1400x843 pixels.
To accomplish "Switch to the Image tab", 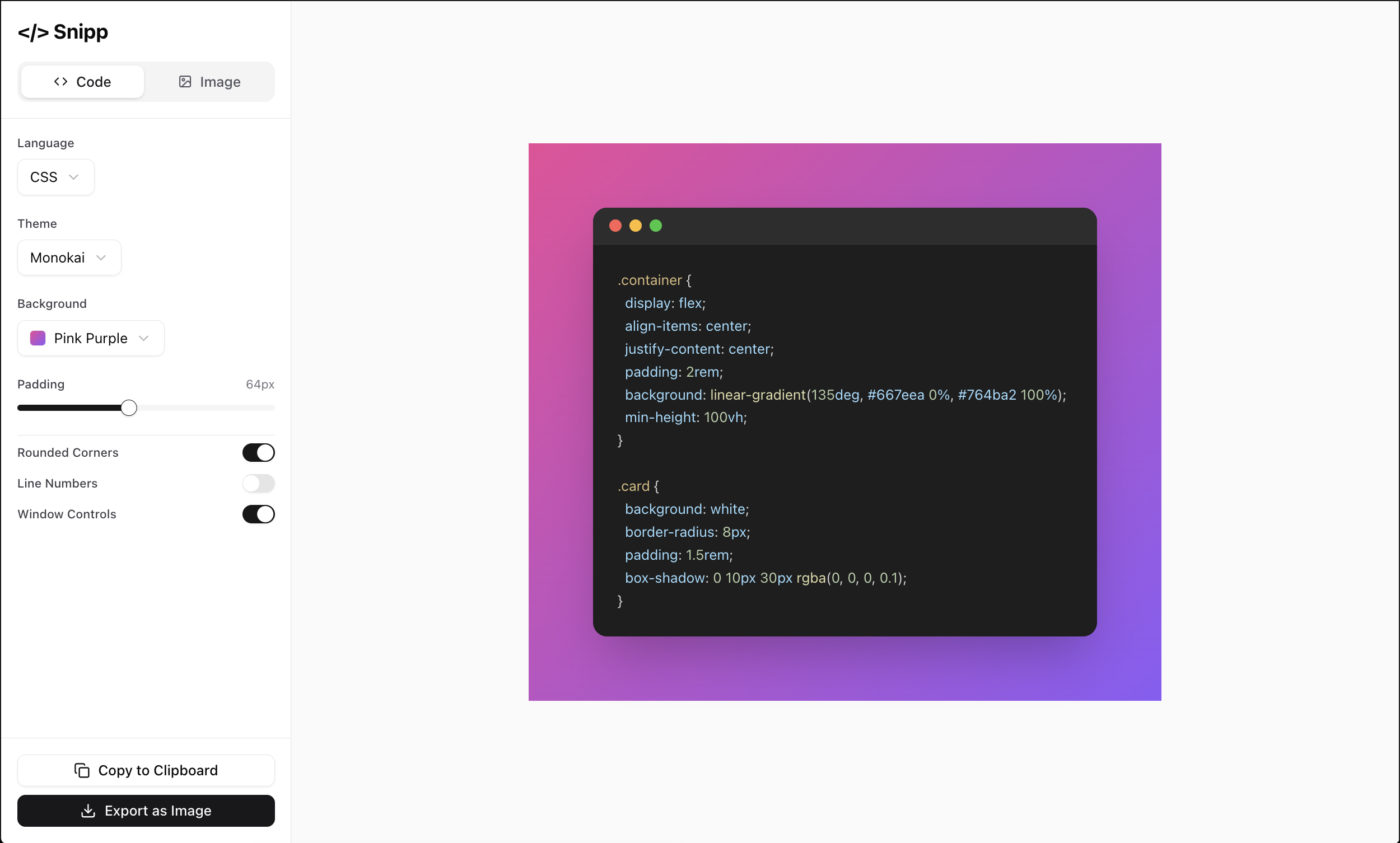I will [x=209, y=81].
